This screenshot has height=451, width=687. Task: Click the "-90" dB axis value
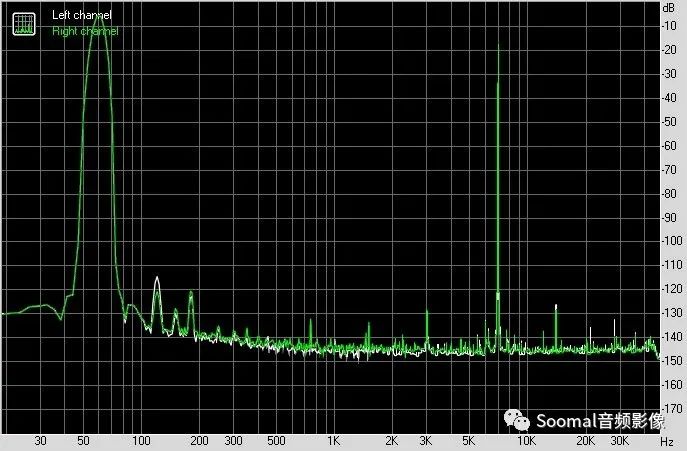(669, 217)
